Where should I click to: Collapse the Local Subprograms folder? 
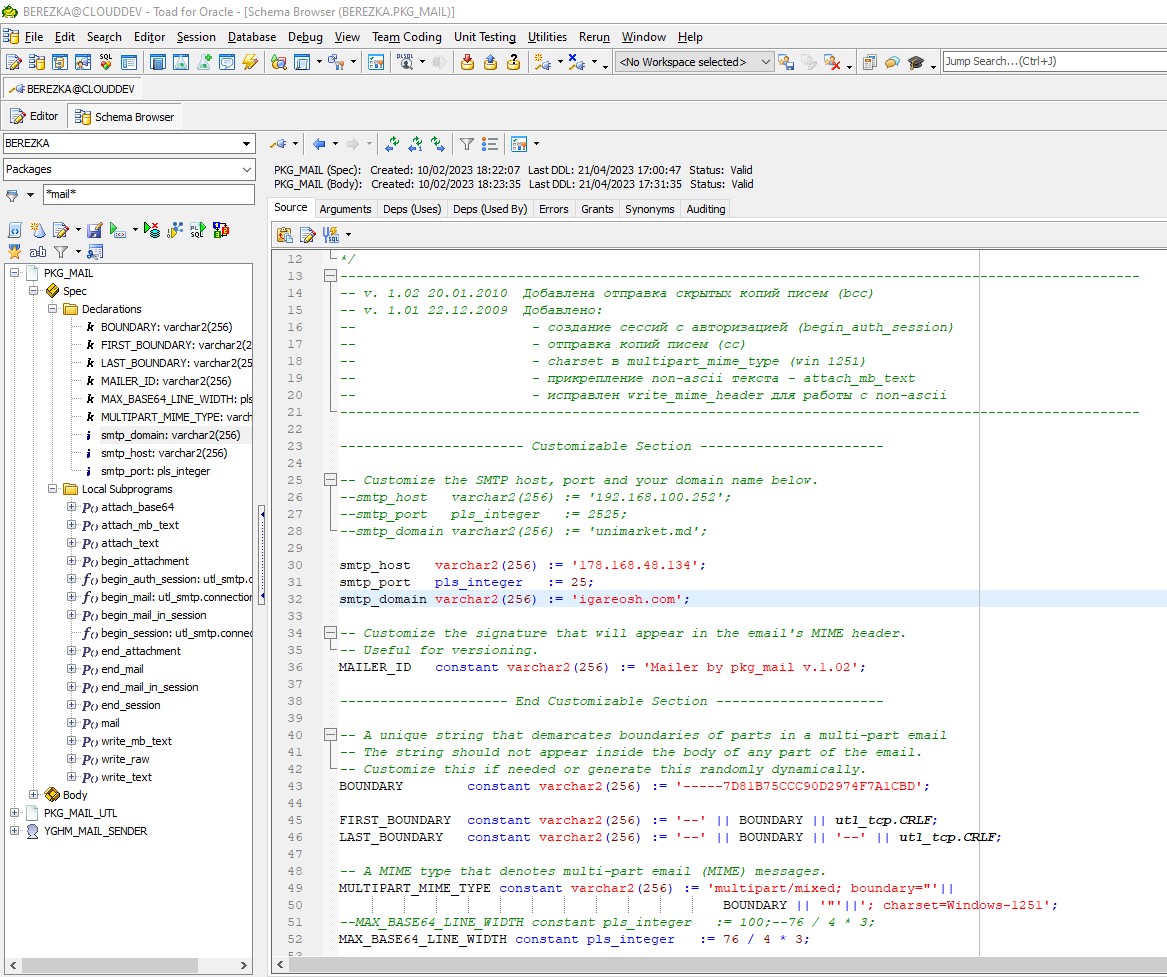[x=53, y=489]
